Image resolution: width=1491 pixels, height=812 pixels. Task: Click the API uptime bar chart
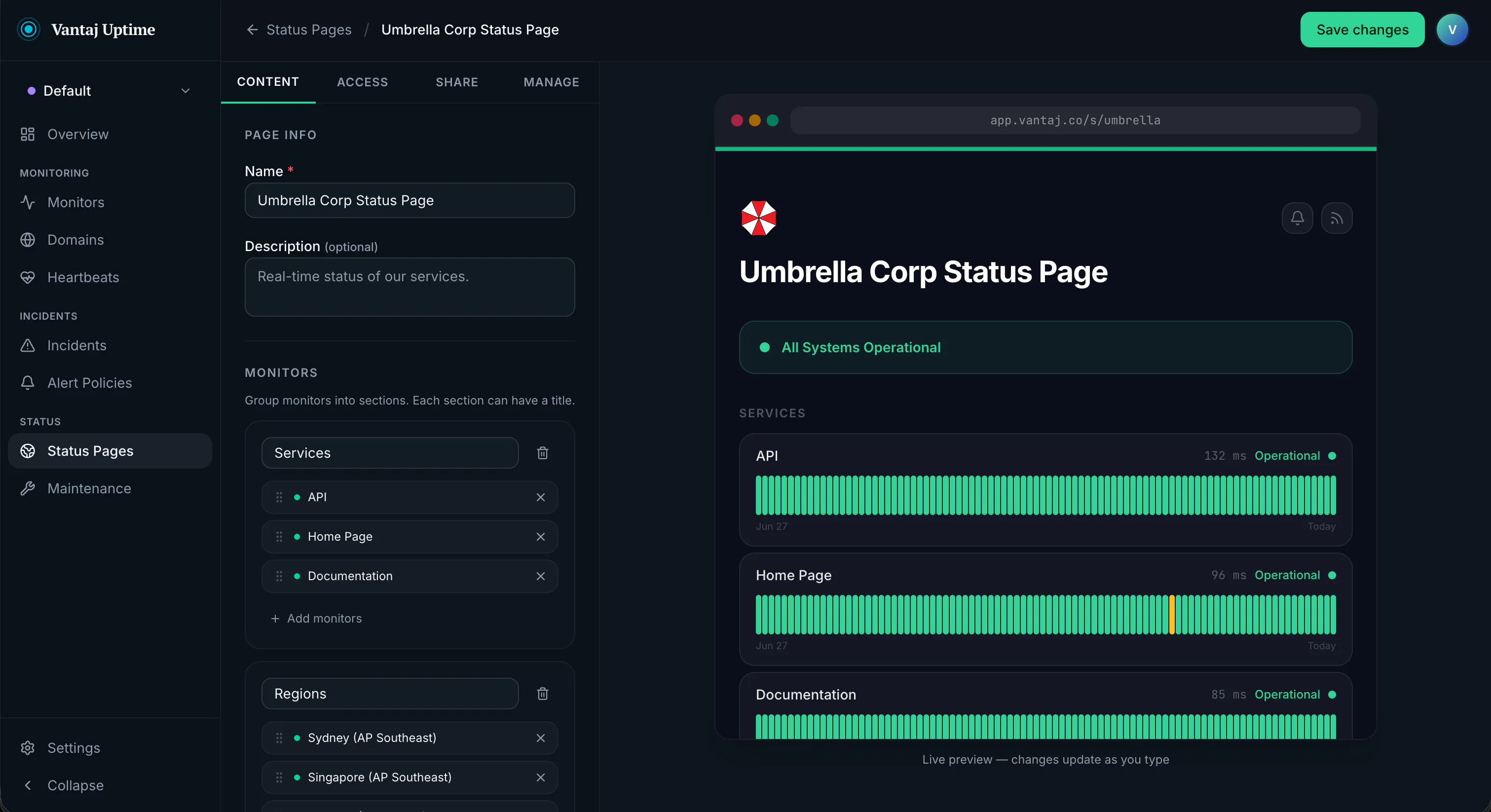(x=1045, y=495)
